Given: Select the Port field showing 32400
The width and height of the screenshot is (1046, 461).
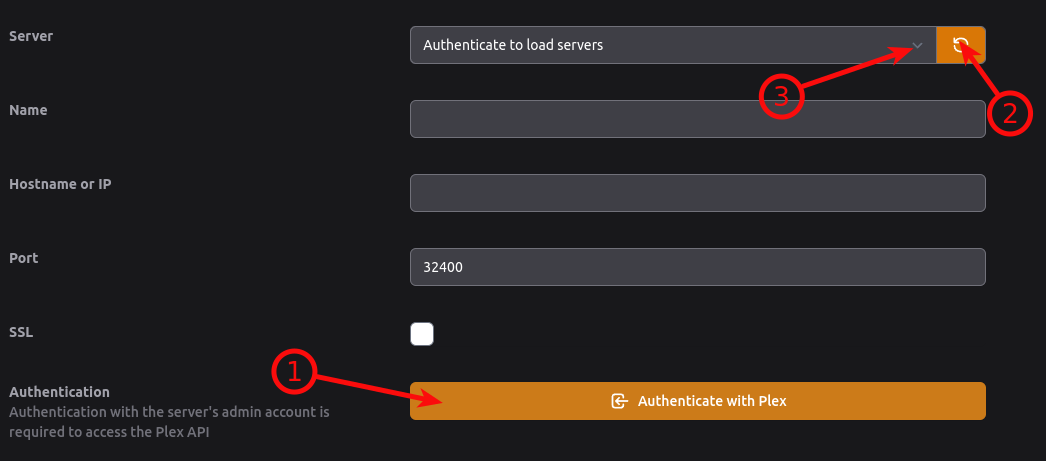Looking at the screenshot, I should tap(698, 267).
